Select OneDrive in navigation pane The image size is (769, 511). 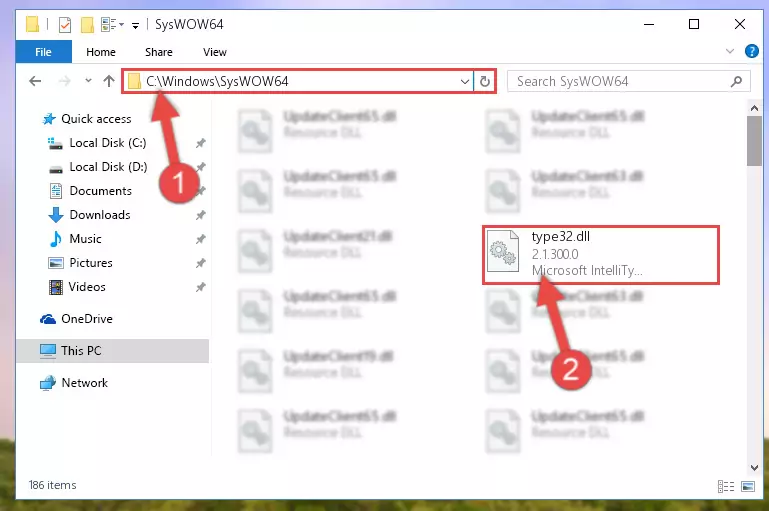(x=87, y=319)
